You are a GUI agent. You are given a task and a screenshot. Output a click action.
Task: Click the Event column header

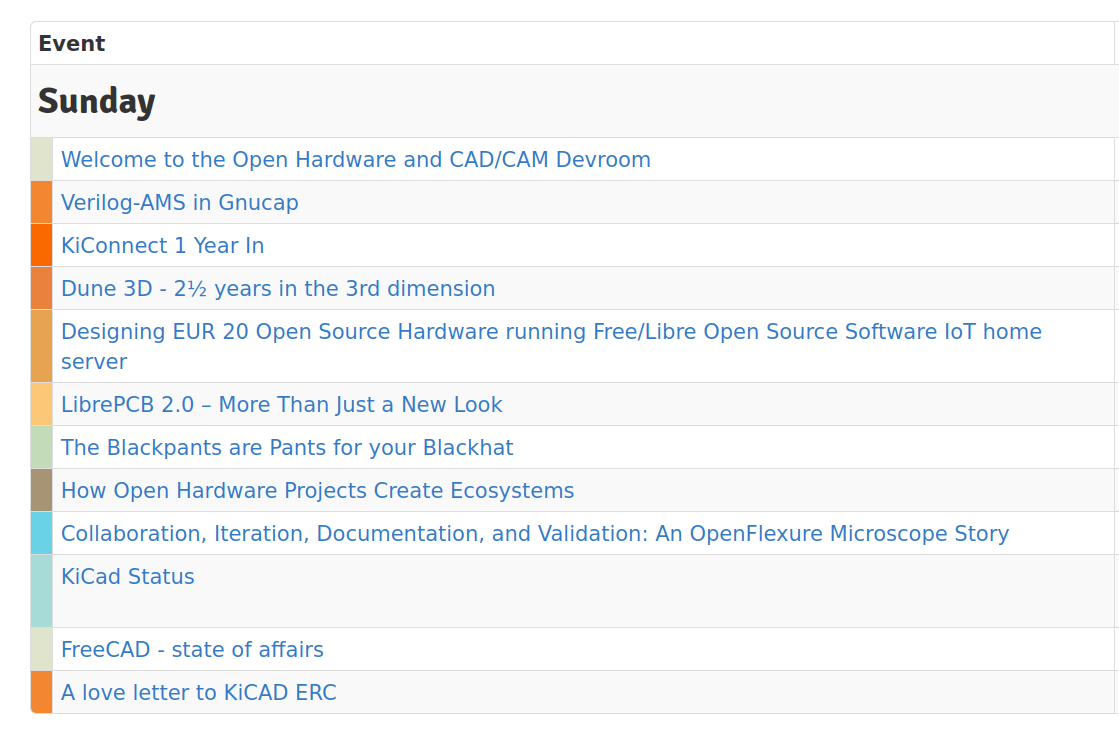(71, 43)
